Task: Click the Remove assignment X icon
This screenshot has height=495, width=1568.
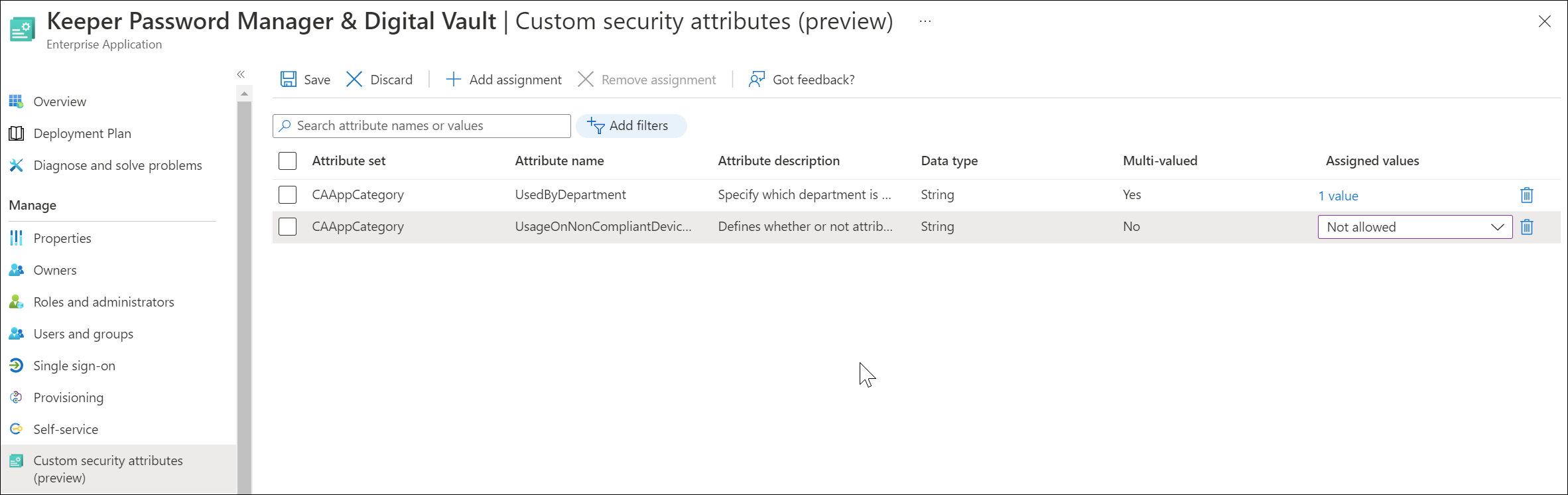Action: pos(586,80)
